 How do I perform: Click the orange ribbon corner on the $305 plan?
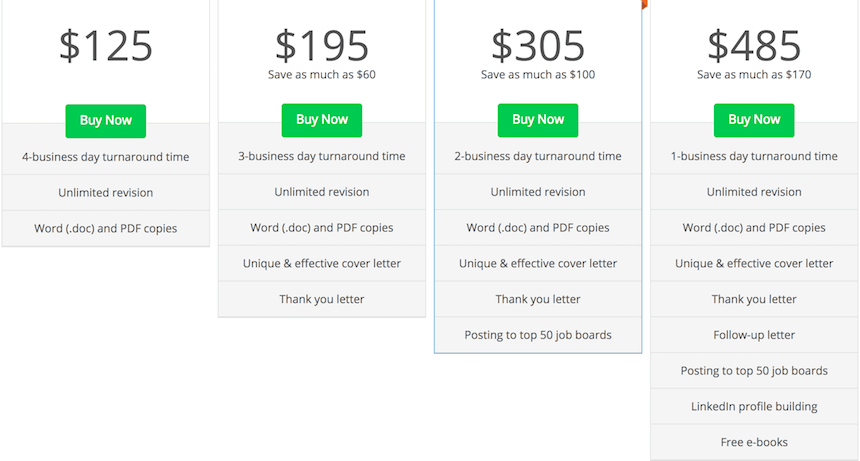tap(644, 3)
